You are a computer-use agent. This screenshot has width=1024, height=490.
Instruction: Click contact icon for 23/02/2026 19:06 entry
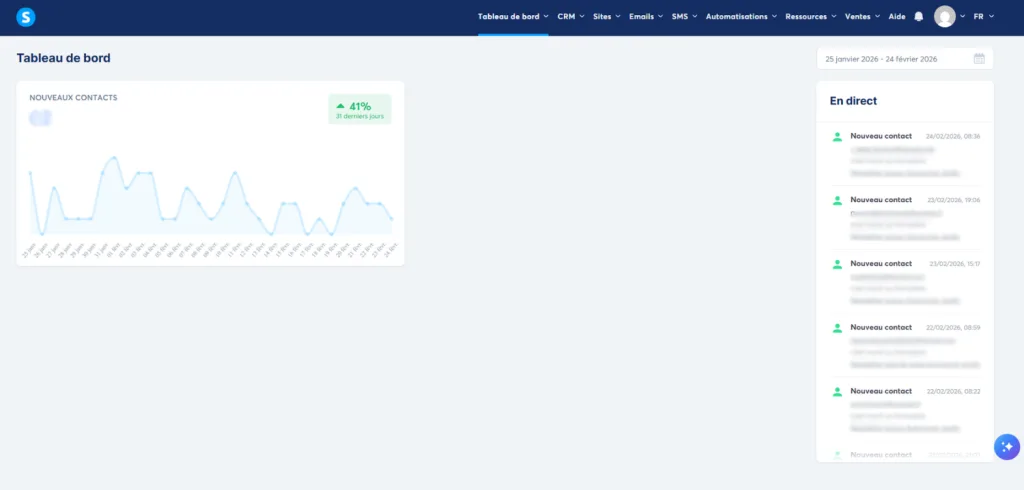click(x=837, y=201)
